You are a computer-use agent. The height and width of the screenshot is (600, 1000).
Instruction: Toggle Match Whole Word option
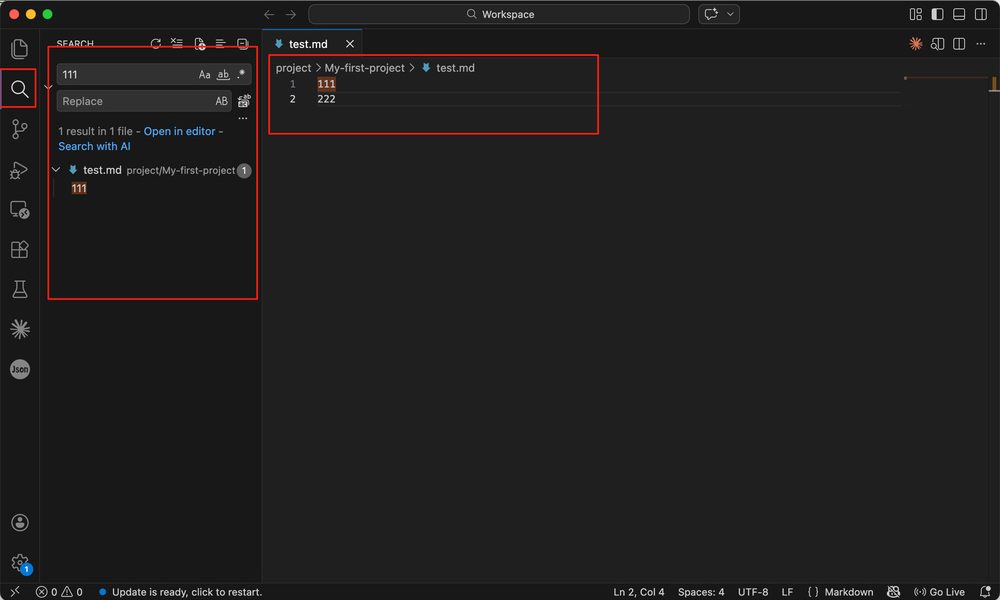[223, 75]
